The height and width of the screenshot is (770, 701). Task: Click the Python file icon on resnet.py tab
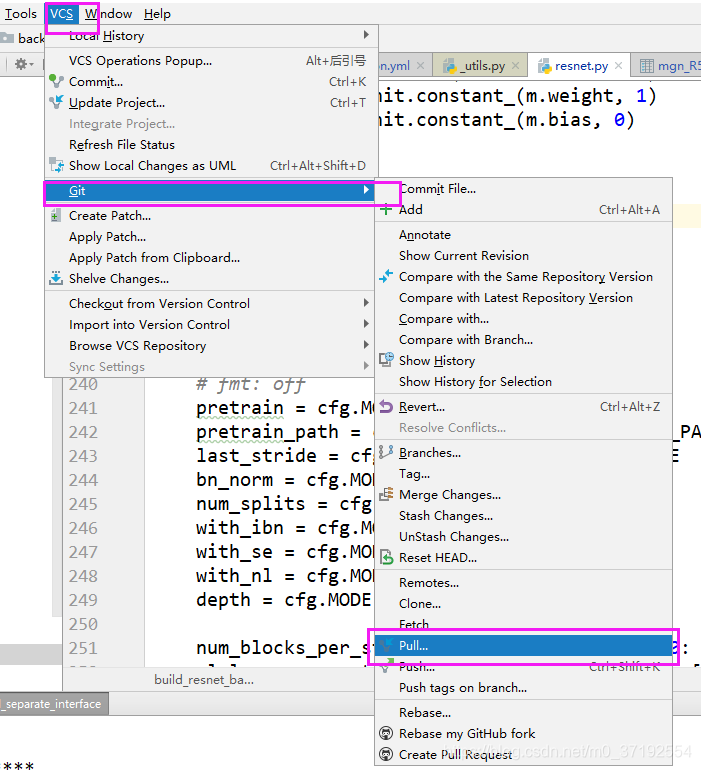(545, 66)
